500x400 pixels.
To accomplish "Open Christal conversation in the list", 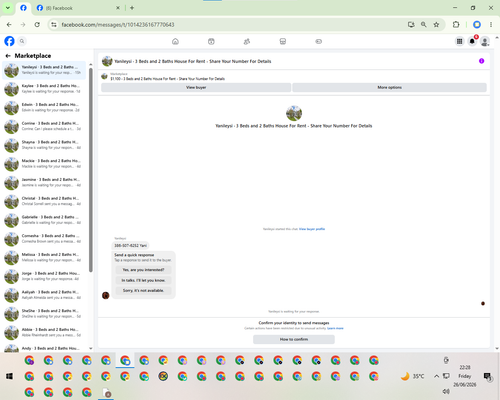I will (x=44, y=201).
